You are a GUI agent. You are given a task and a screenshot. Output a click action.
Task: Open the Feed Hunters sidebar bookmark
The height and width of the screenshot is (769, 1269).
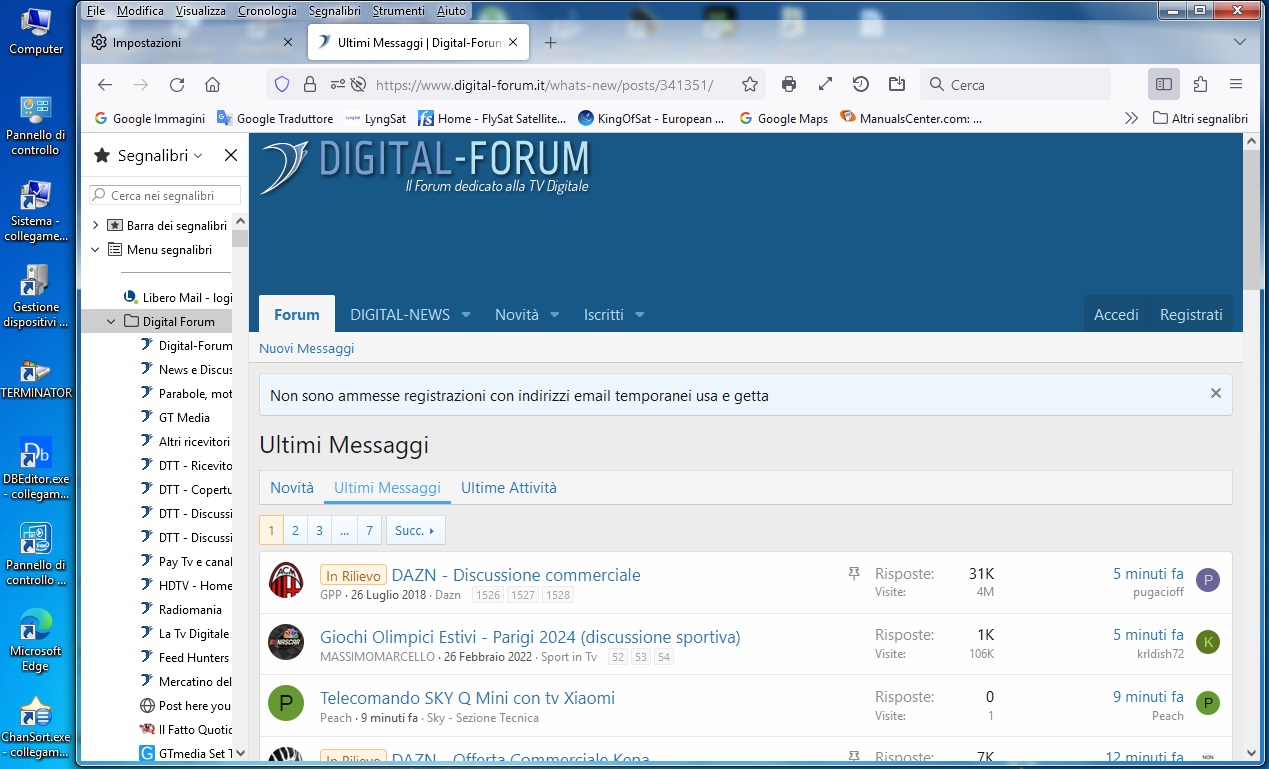pyautogui.click(x=185, y=658)
